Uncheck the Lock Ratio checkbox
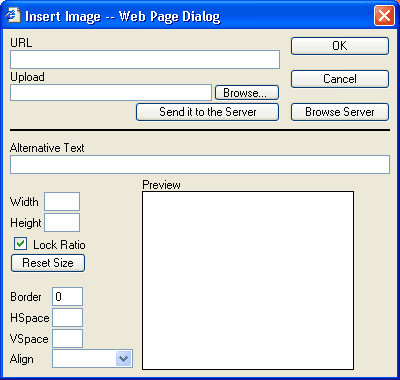 [x=20, y=244]
